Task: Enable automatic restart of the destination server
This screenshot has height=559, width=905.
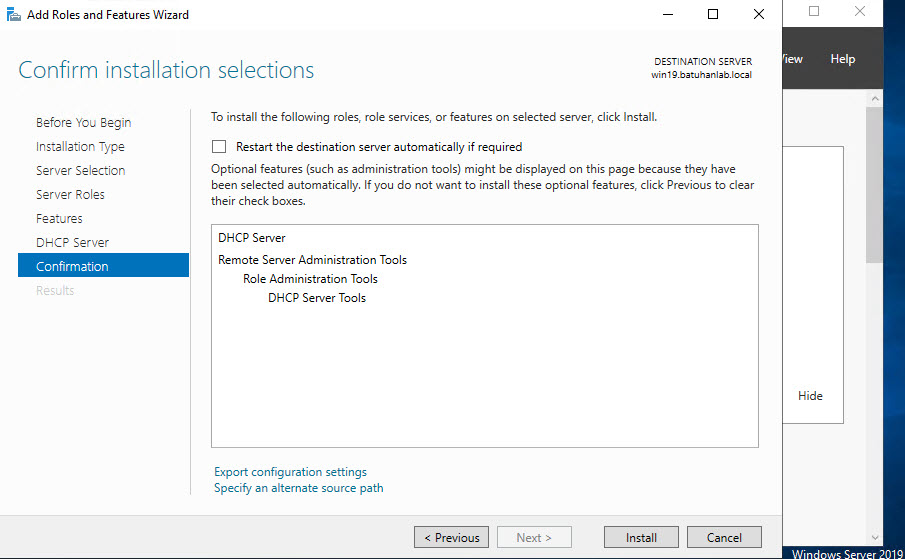Action: pos(219,146)
